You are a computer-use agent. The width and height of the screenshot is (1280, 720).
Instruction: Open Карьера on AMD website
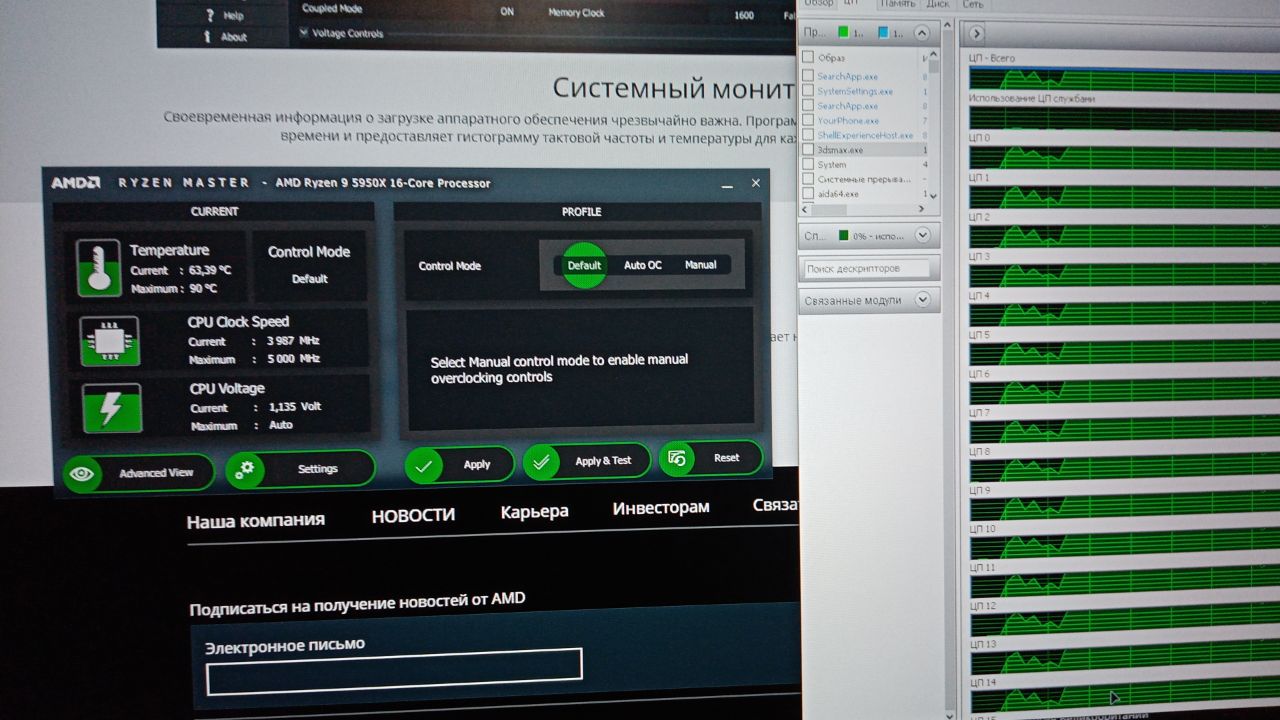(x=534, y=511)
